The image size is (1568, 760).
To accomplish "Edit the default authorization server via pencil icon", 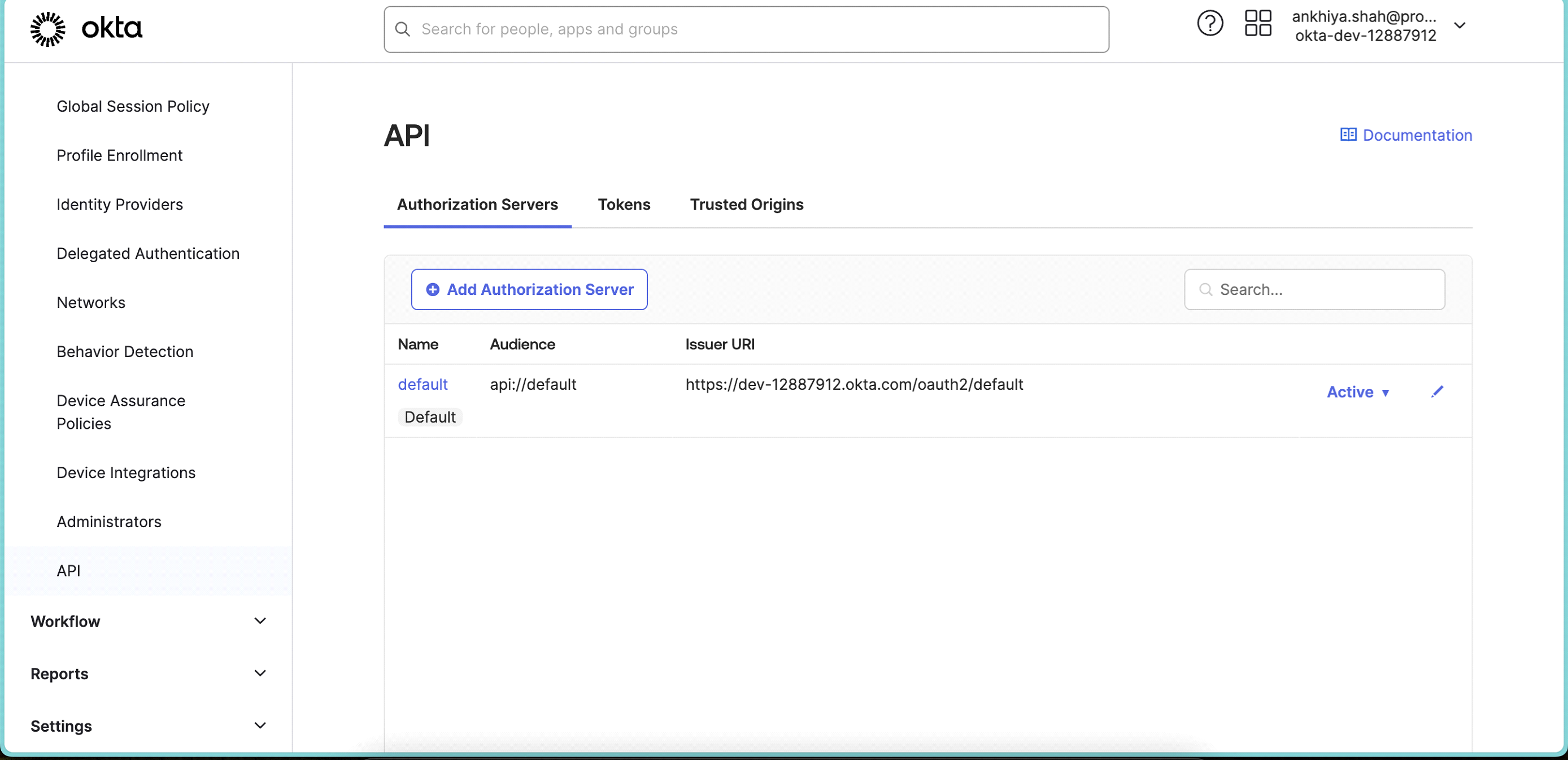I will (x=1438, y=392).
